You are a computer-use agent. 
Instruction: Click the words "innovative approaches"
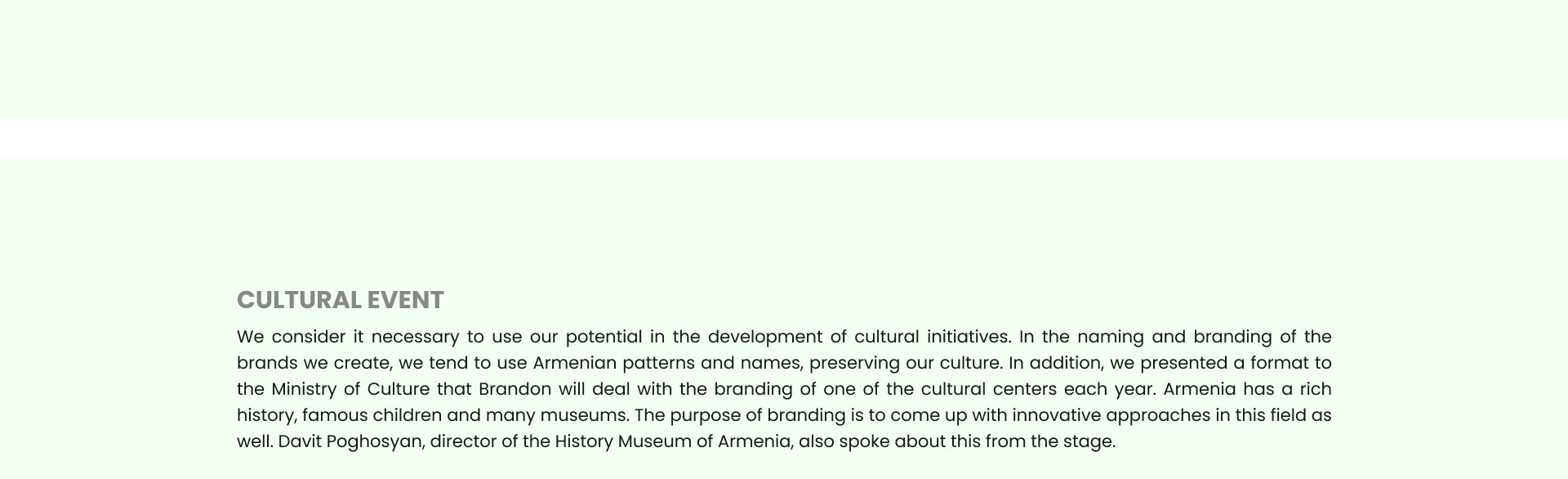1111,415
